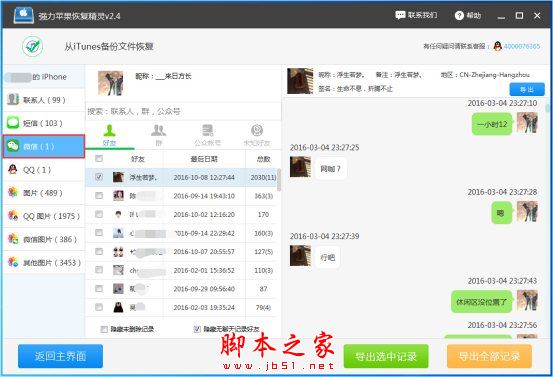The image size is (553, 377).
Task: Sort by 最后日期 column header
Action: (x=204, y=159)
